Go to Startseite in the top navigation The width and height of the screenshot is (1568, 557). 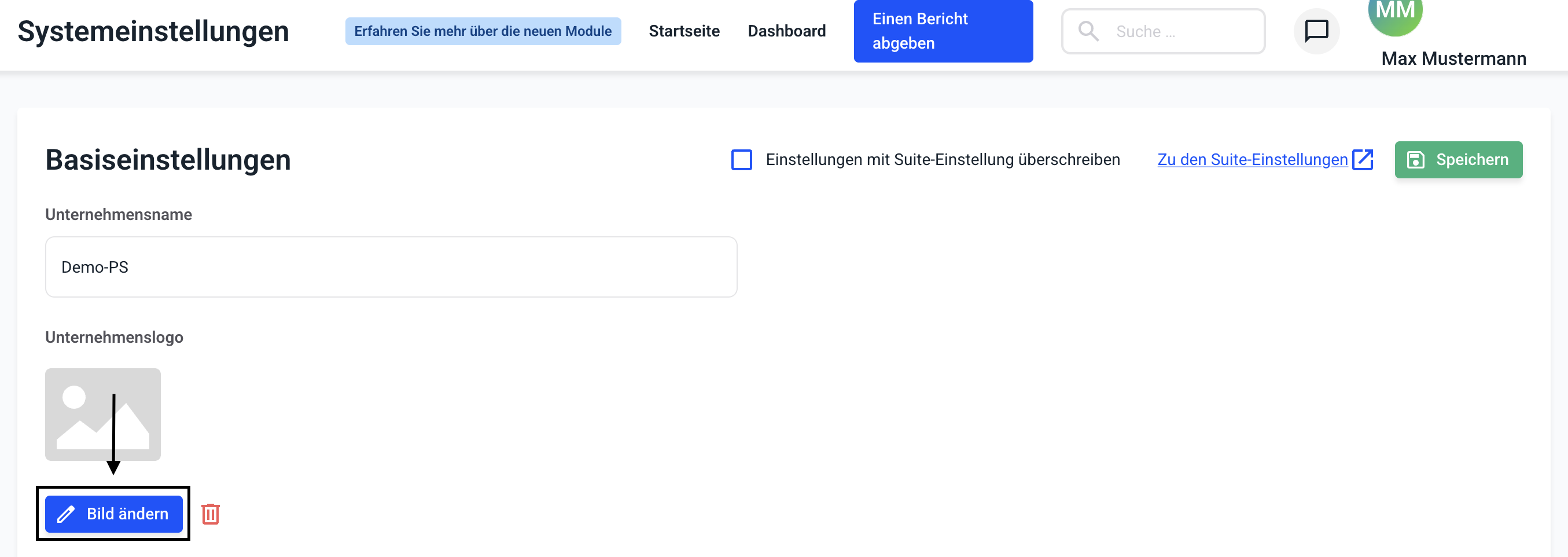coord(683,31)
